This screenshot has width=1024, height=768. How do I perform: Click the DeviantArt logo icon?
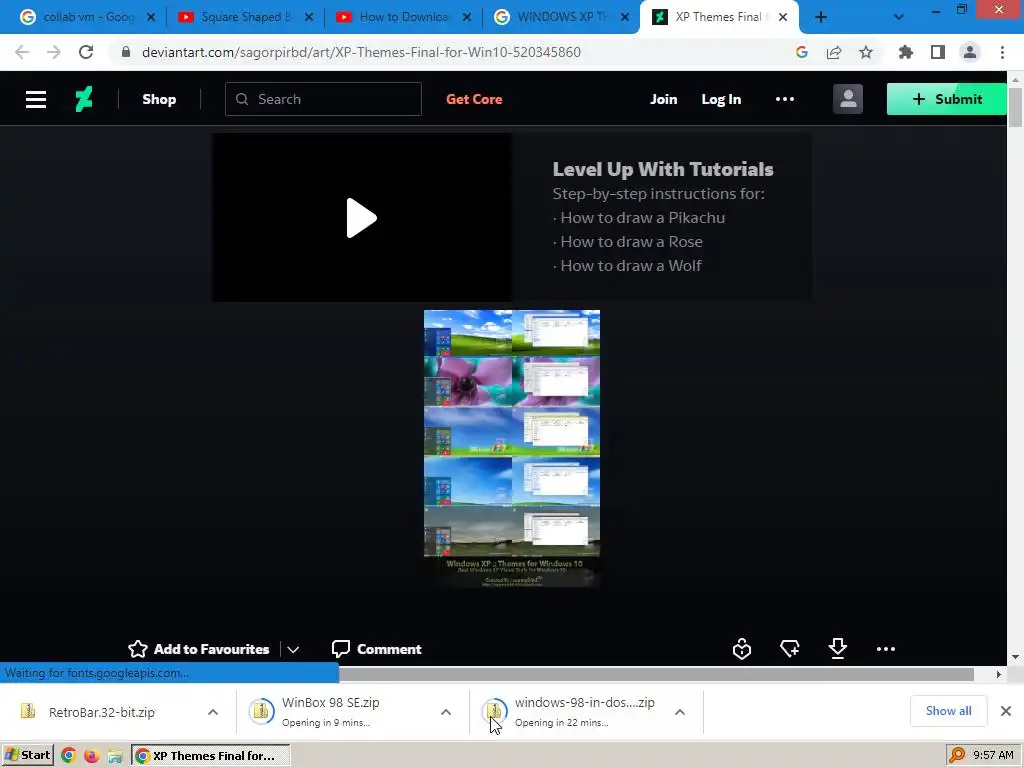point(84,99)
